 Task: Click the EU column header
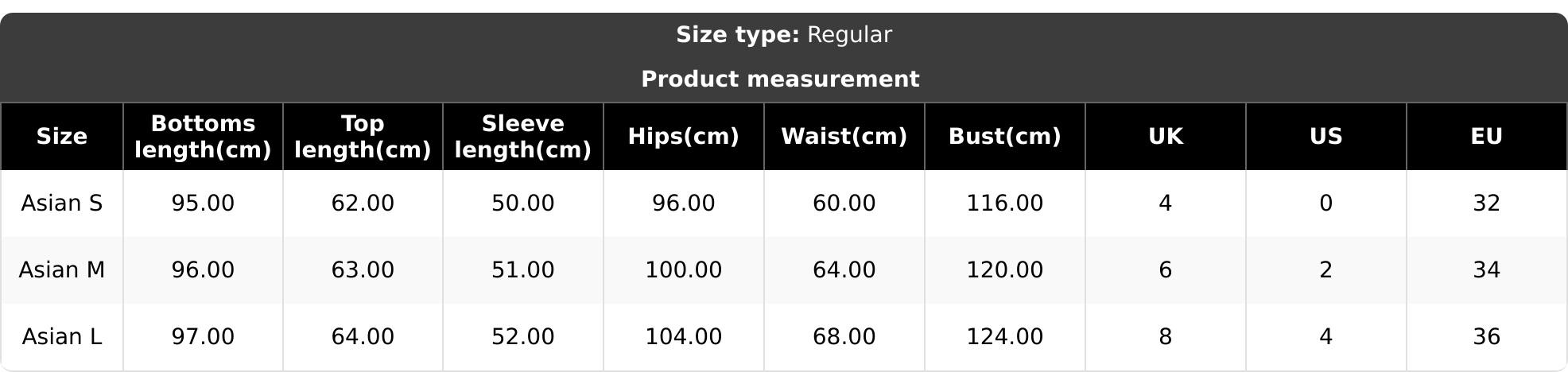coord(1486,137)
